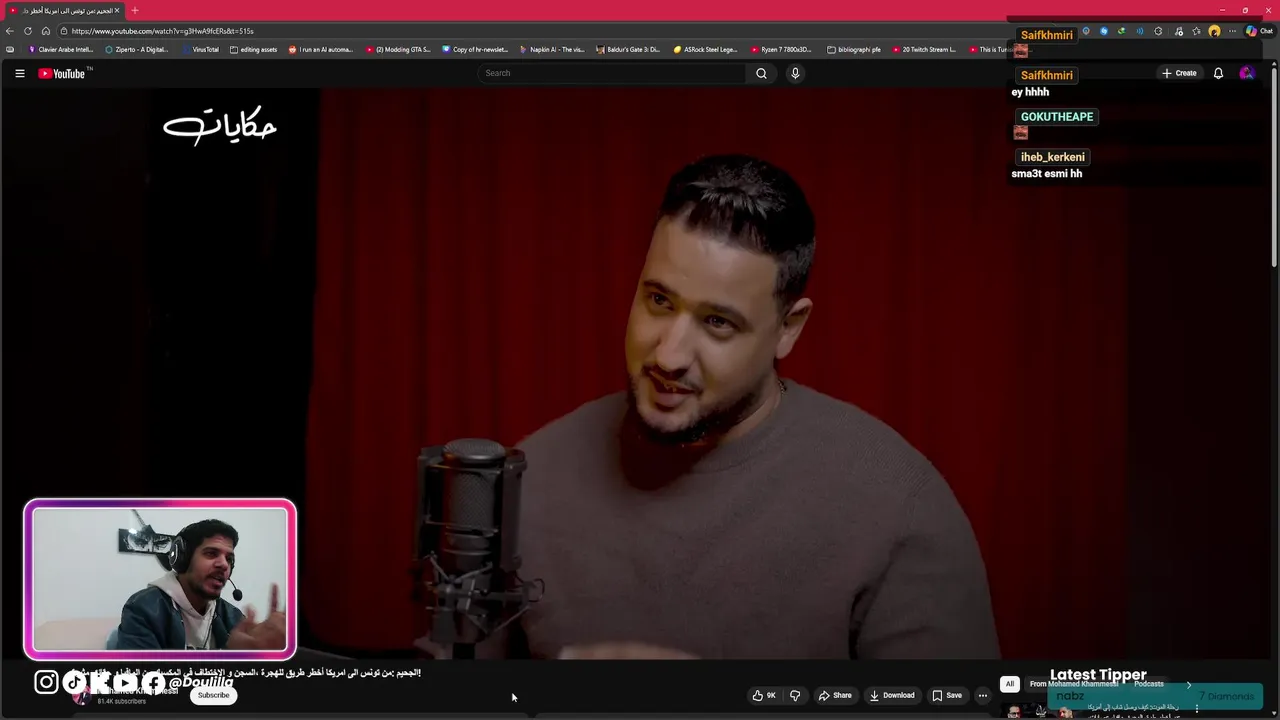Click the read aloud sound icon in toolbar
Image resolution: width=1280 pixels, height=720 pixels.
[1139, 31]
